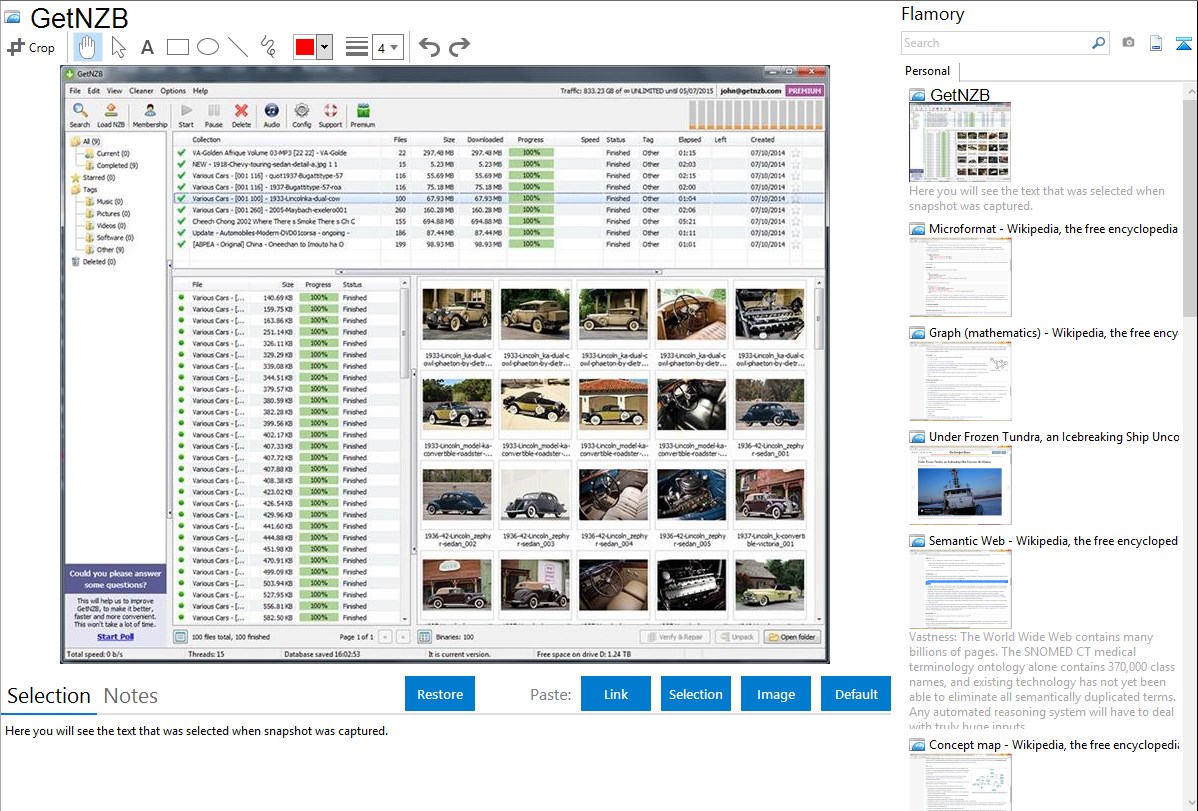Click the Start Poll link in GetNZB
The image size is (1198, 811).
115,637
